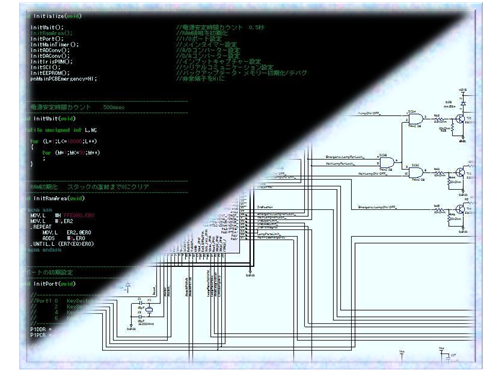Click the InitWait(); call line
The image size is (501, 388).
tap(47, 27)
